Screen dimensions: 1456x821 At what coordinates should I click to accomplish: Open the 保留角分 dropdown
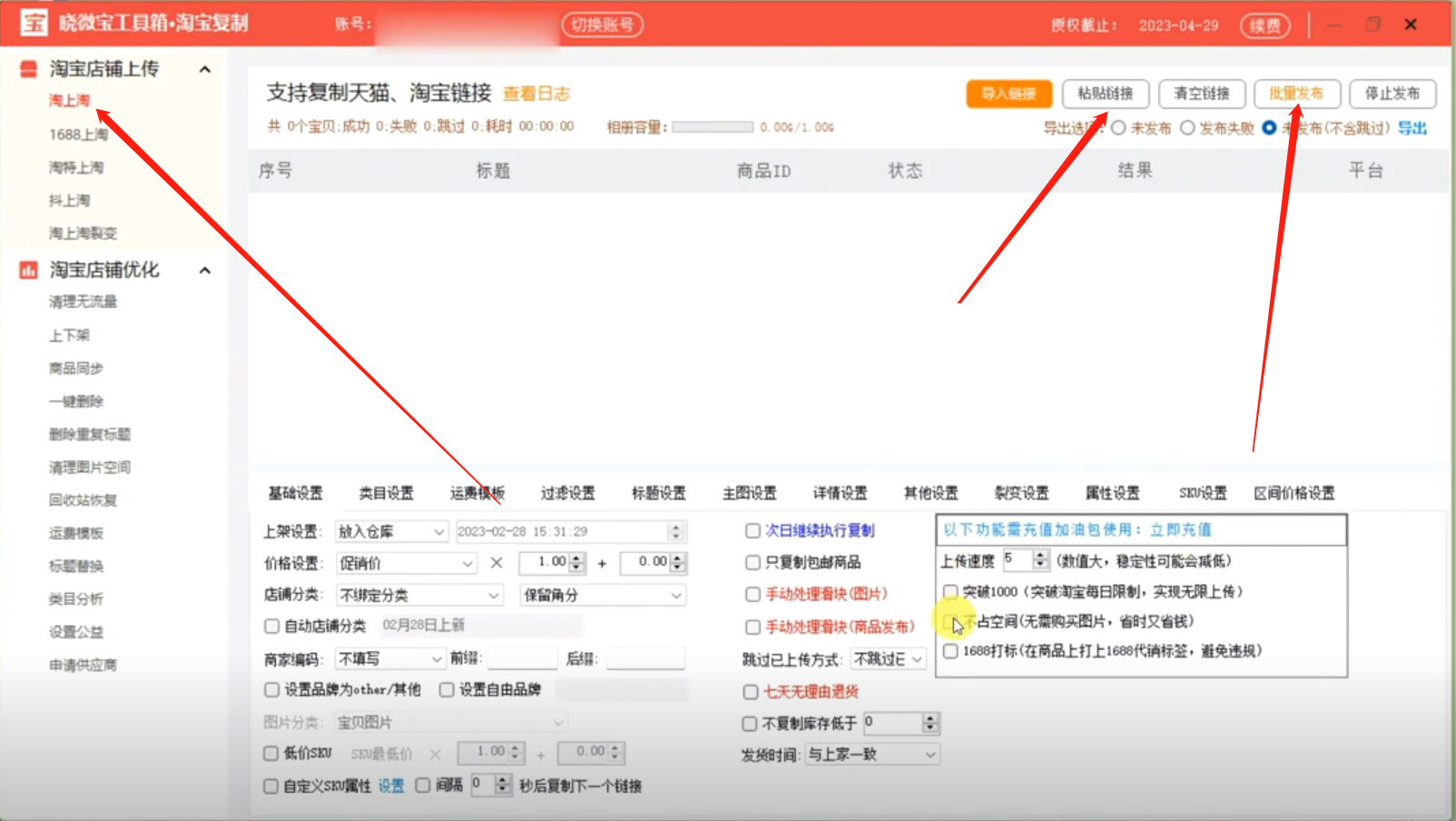[603, 595]
